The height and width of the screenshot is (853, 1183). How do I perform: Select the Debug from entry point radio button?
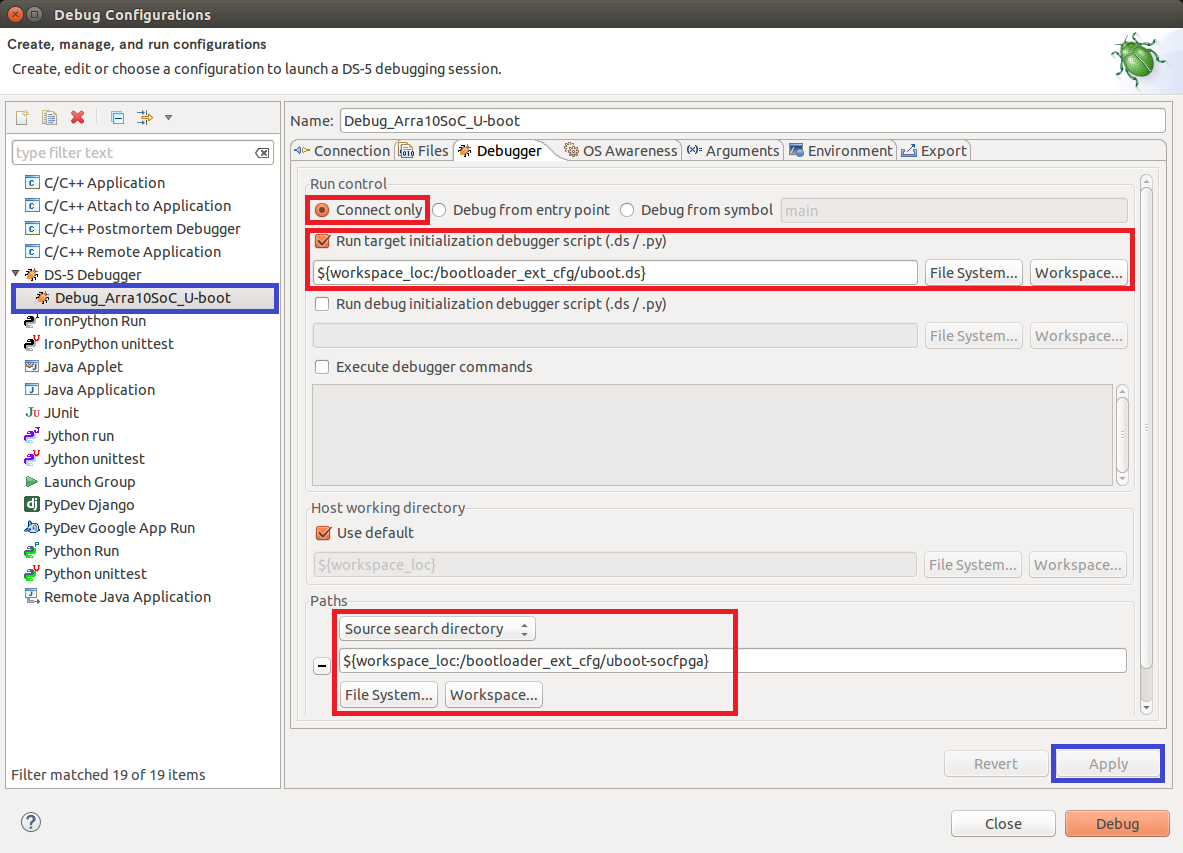(440, 210)
